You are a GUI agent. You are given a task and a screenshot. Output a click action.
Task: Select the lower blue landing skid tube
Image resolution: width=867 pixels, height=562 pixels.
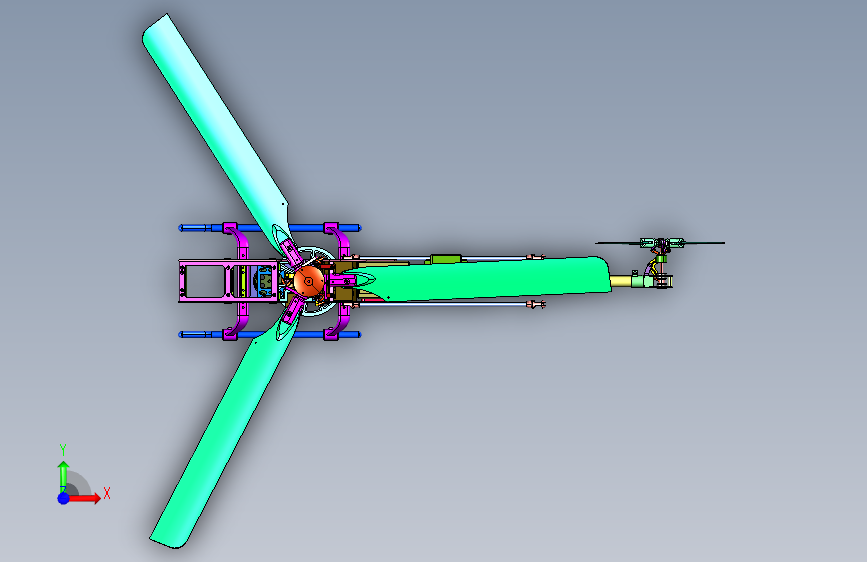[x=270, y=335]
